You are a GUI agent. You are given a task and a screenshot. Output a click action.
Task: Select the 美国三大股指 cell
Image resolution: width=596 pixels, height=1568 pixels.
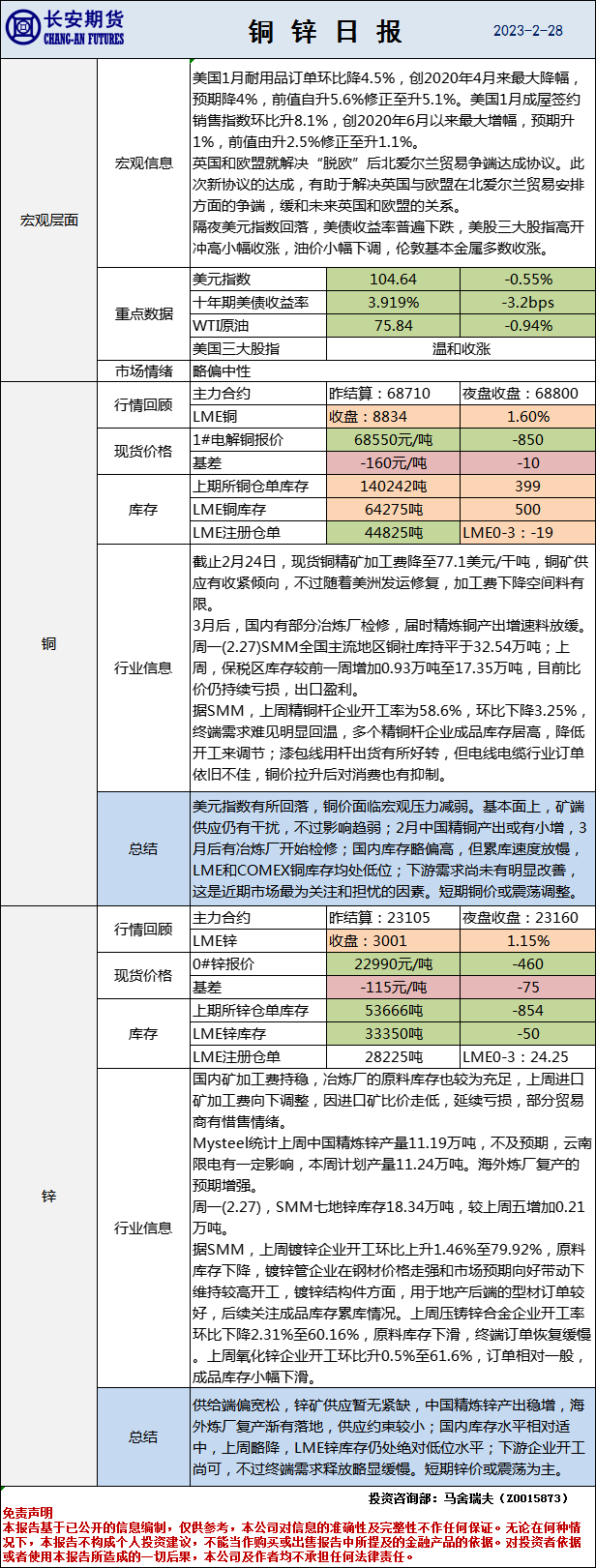(258, 348)
